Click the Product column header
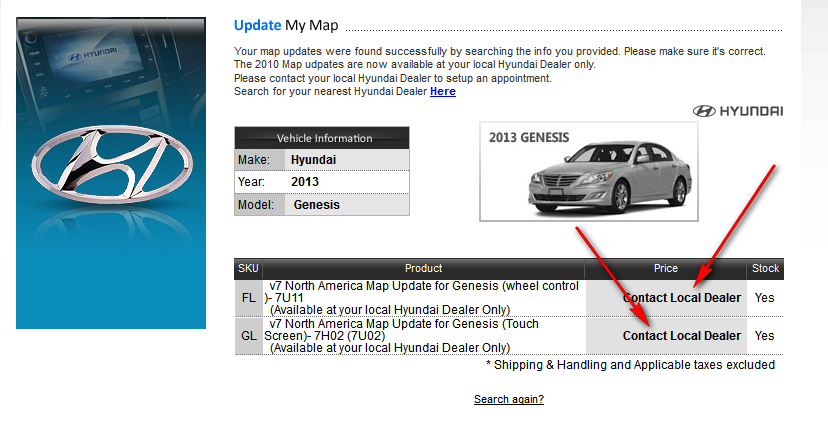This screenshot has height=432, width=828. pos(424,268)
